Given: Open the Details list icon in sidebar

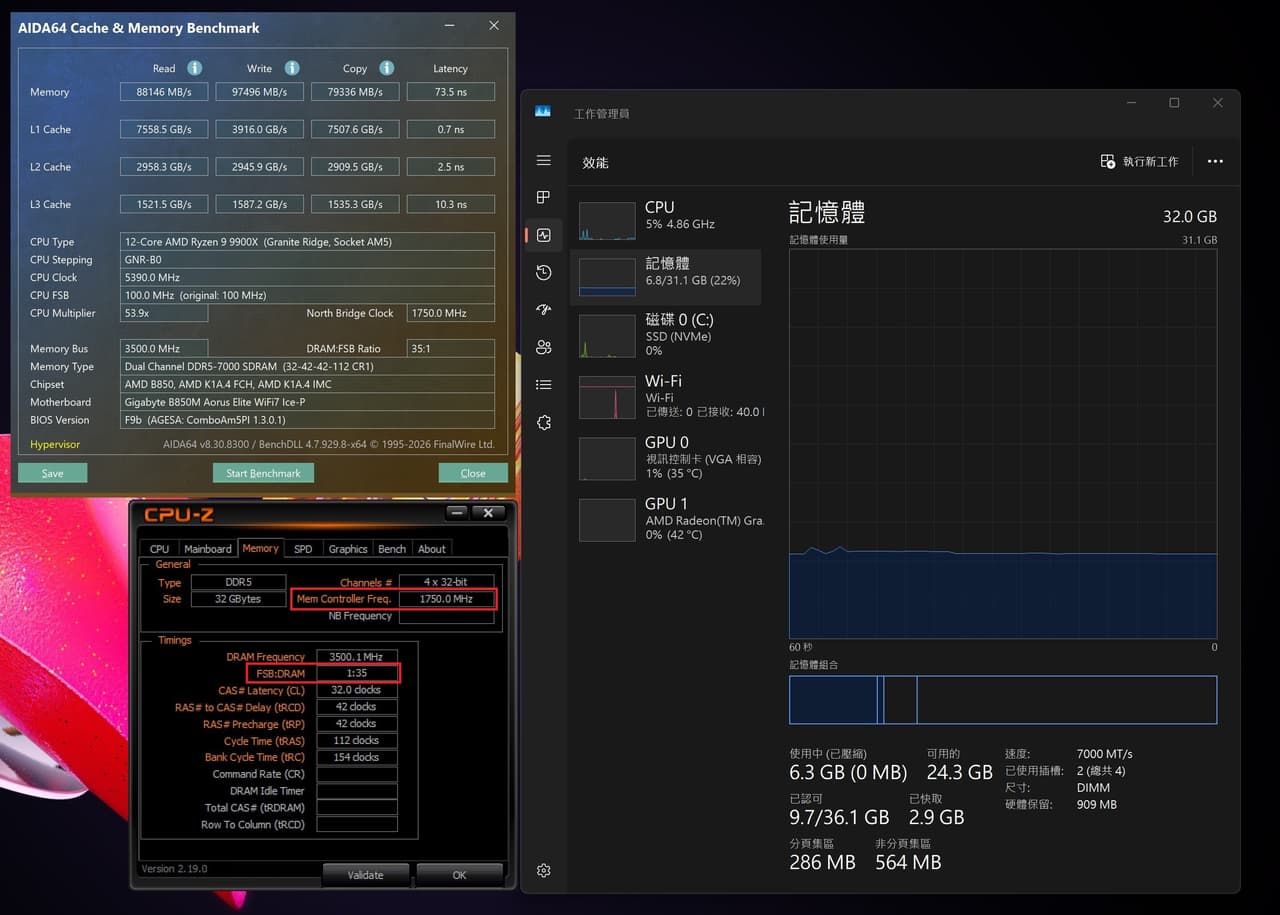Looking at the screenshot, I should tap(543, 385).
